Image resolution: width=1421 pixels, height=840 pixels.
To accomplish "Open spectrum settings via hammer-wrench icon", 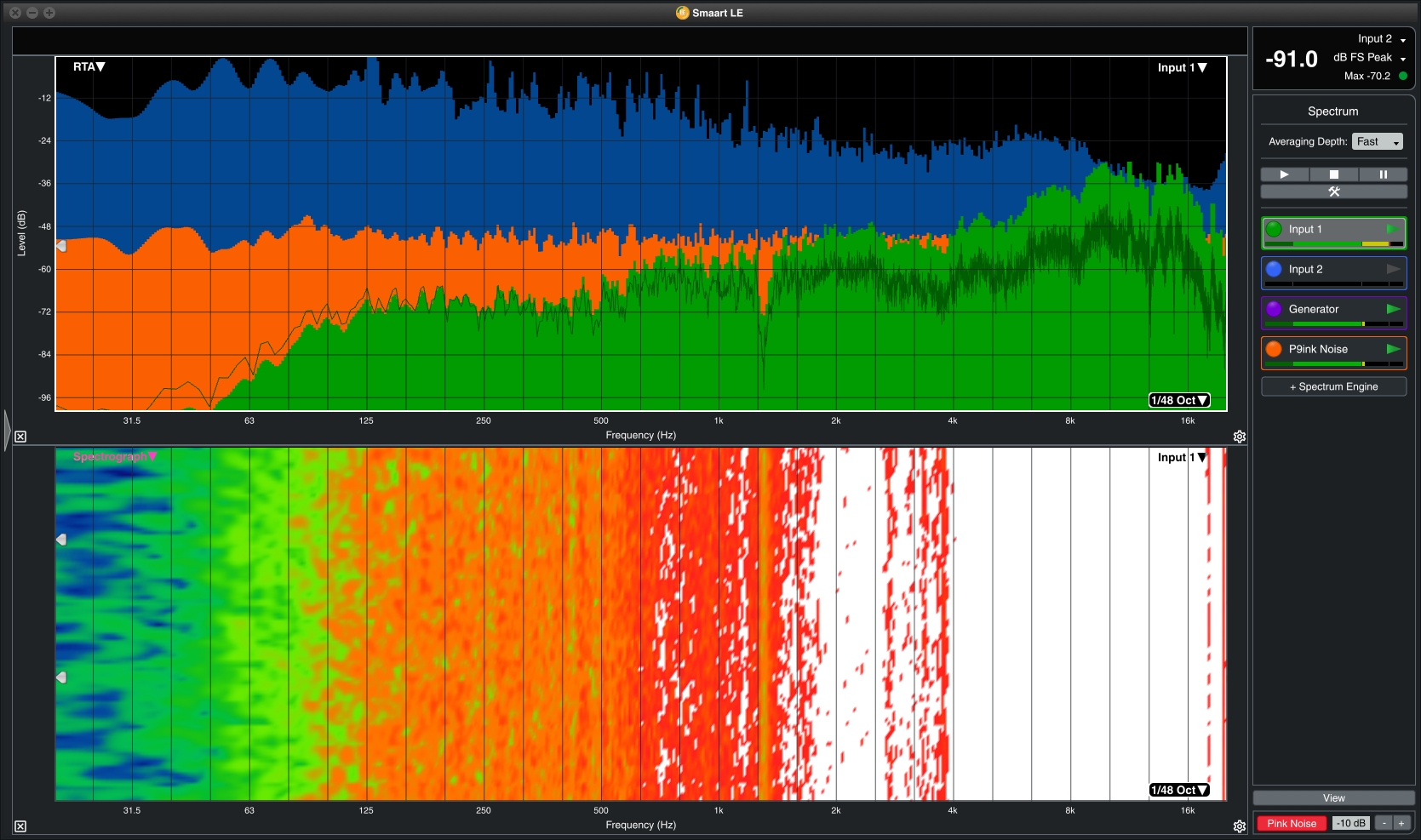I will (x=1333, y=191).
